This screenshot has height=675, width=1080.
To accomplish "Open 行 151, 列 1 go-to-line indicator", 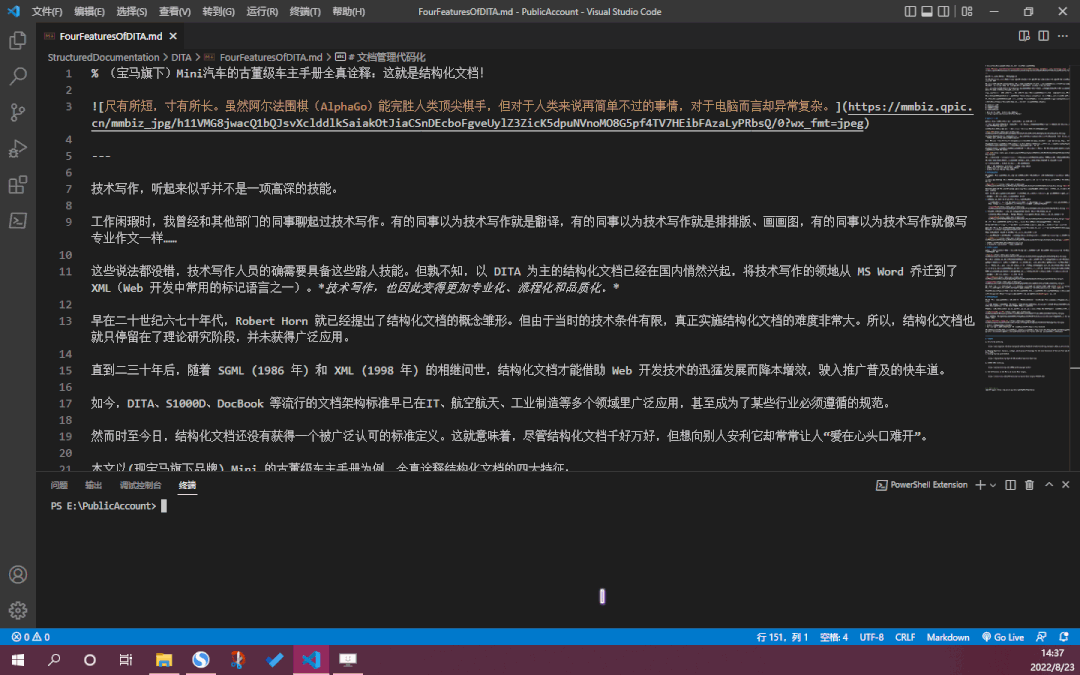I will click(782, 637).
